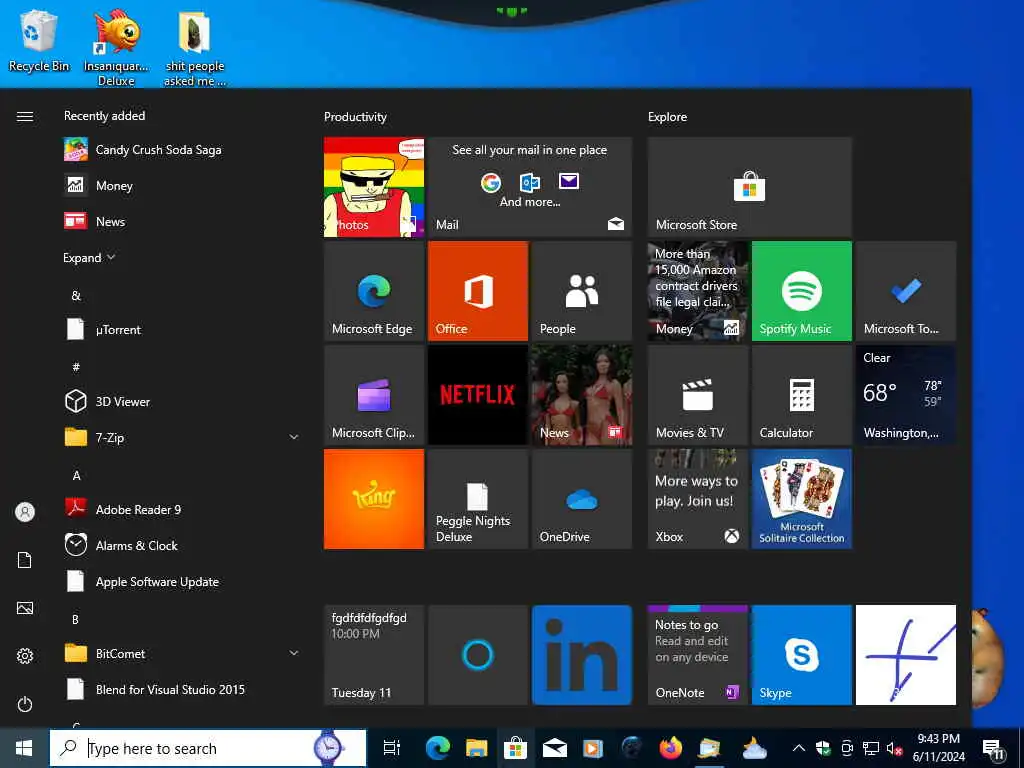Launch µTorrent from the app list
1024x768 pixels.
point(182,329)
